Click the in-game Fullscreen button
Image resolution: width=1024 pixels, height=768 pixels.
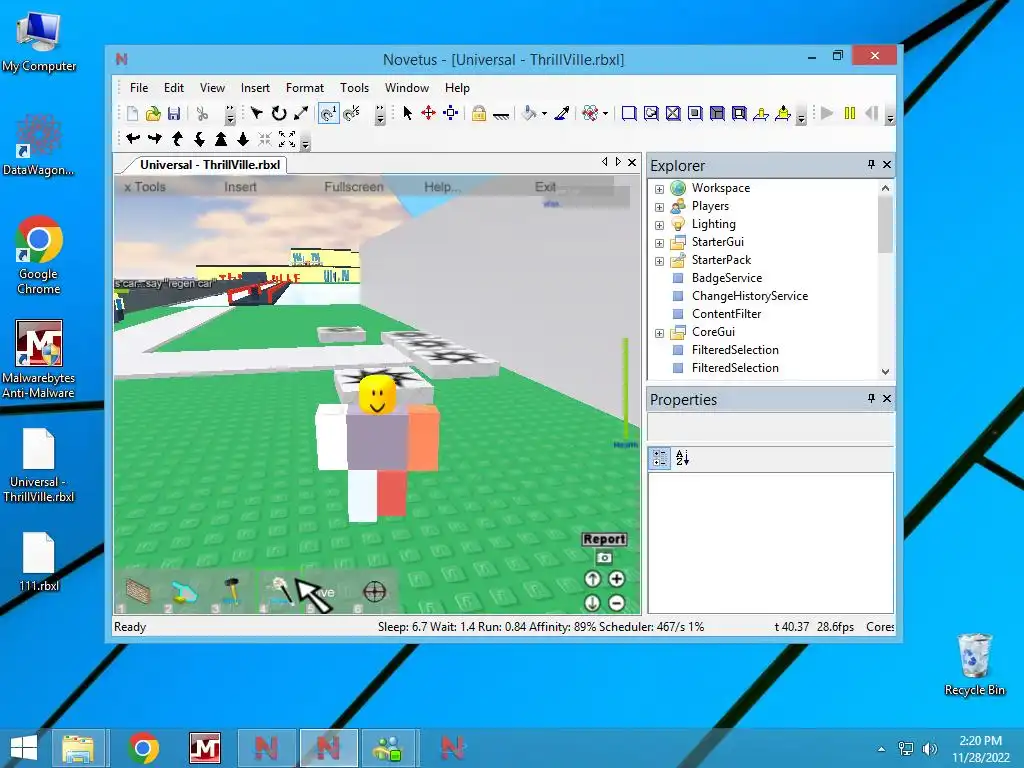click(354, 187)
